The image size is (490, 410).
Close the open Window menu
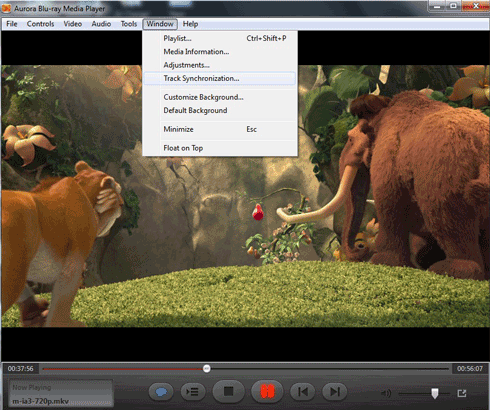tap(160, 24)
